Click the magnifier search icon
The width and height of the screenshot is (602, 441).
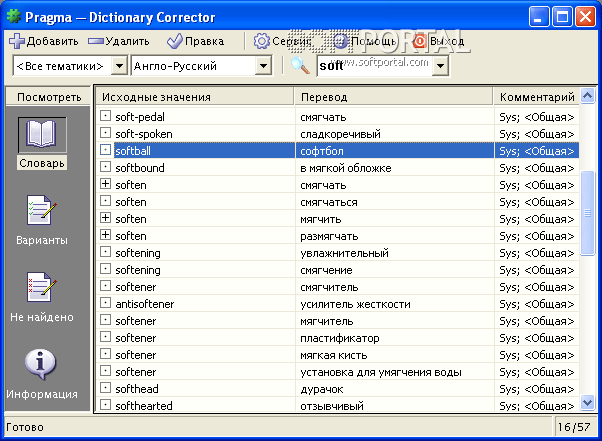(x=300, y=66)
